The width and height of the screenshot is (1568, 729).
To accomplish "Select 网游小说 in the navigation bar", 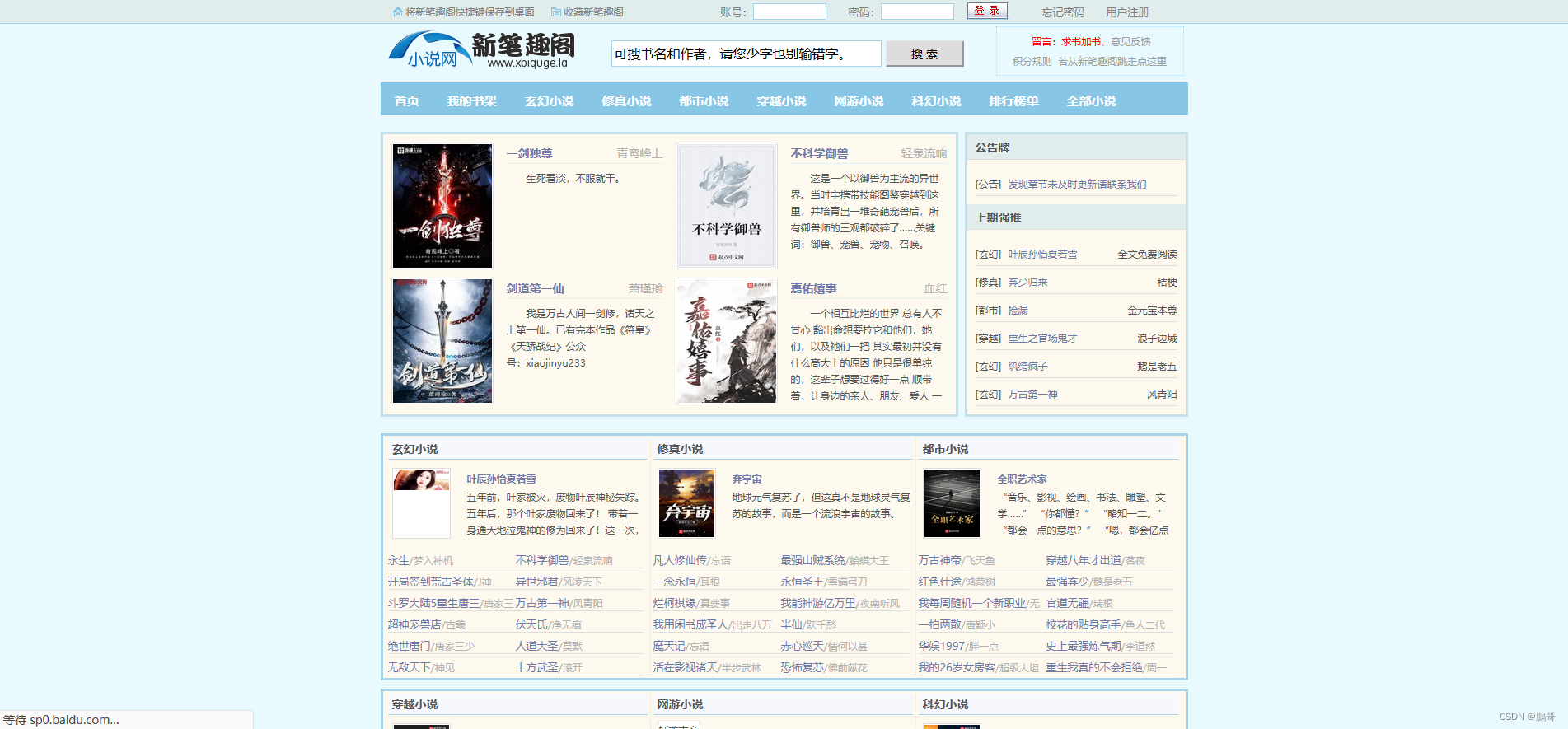I will pos(859,100).
